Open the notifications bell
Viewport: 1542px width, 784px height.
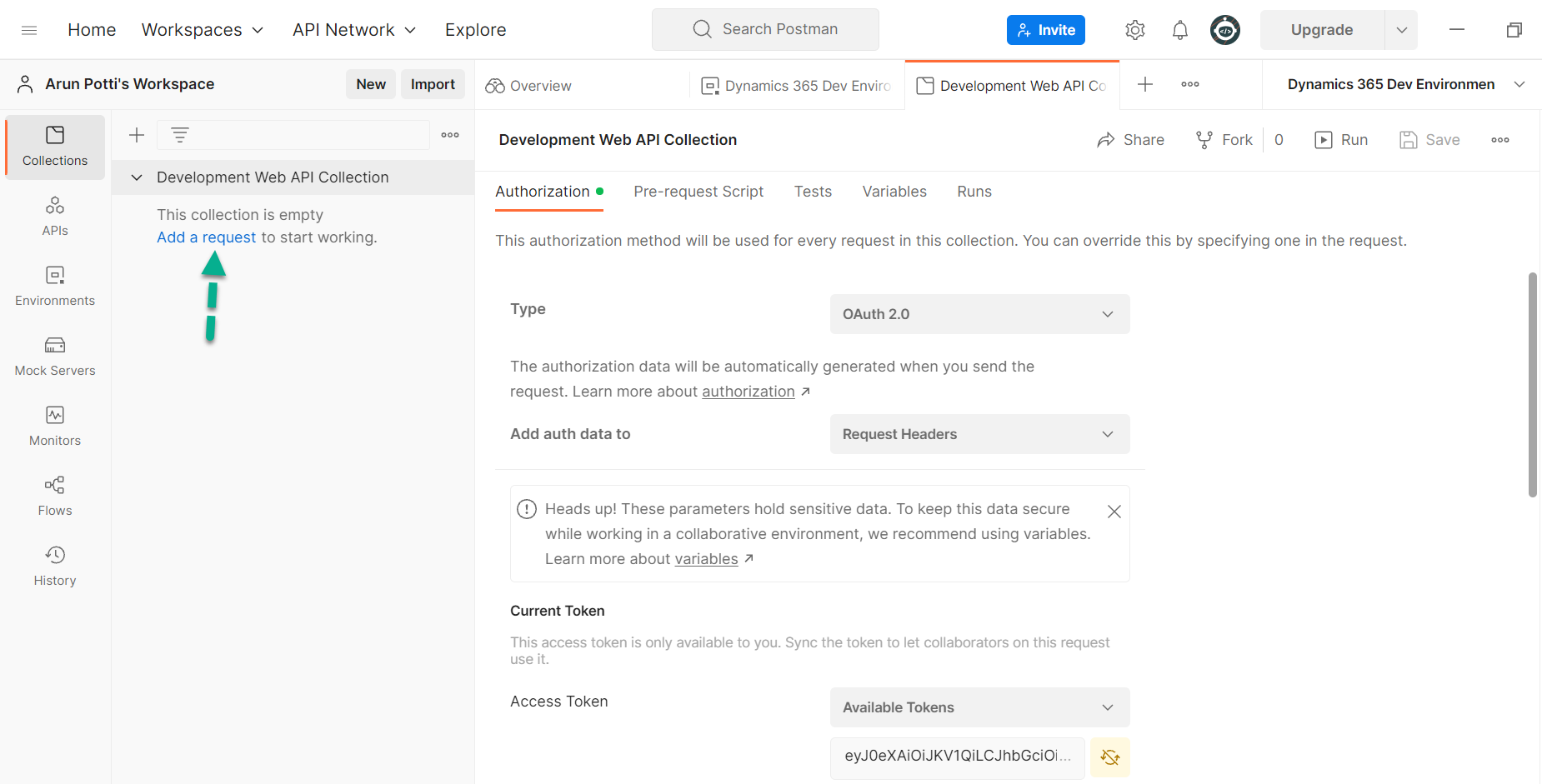point(1180,29)
